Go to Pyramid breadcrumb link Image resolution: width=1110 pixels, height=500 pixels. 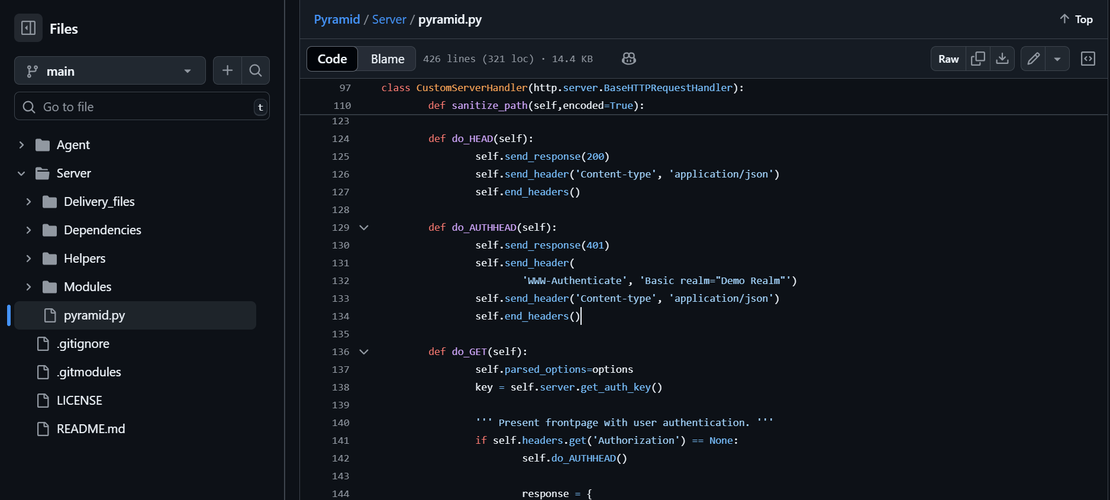(x=336, y=19)
